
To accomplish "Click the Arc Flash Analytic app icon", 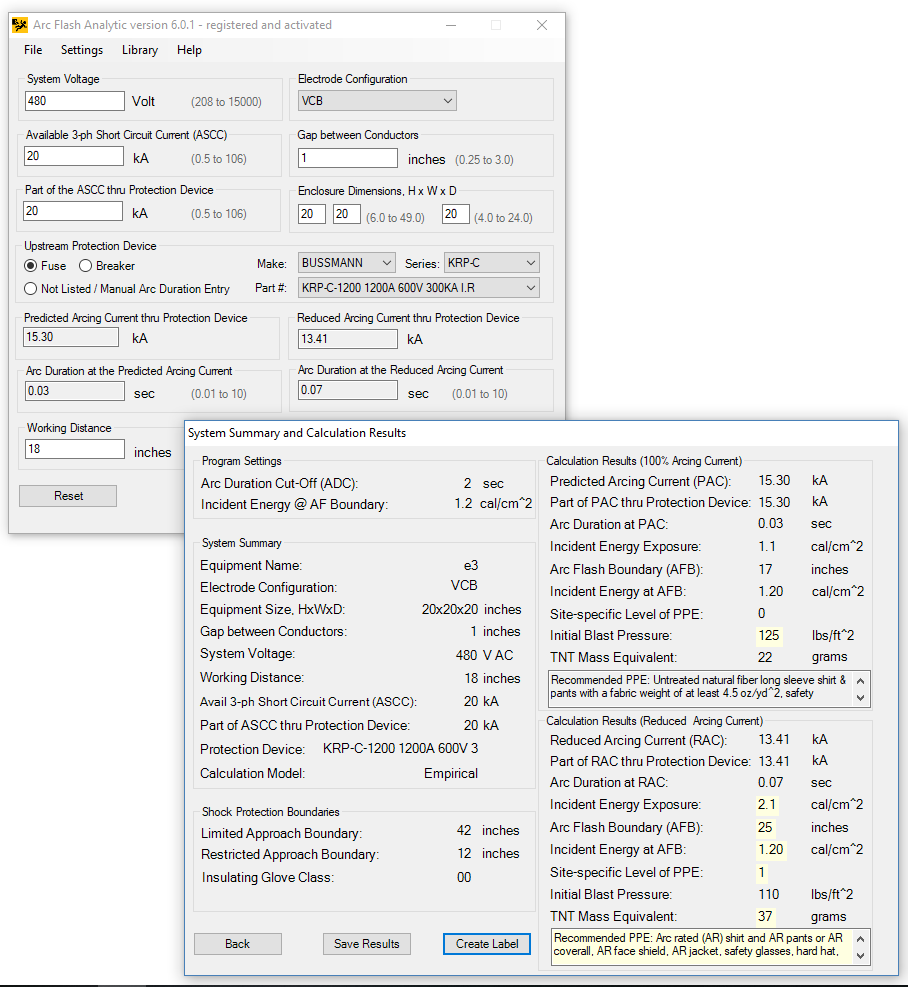I will [x=19, y=26].
